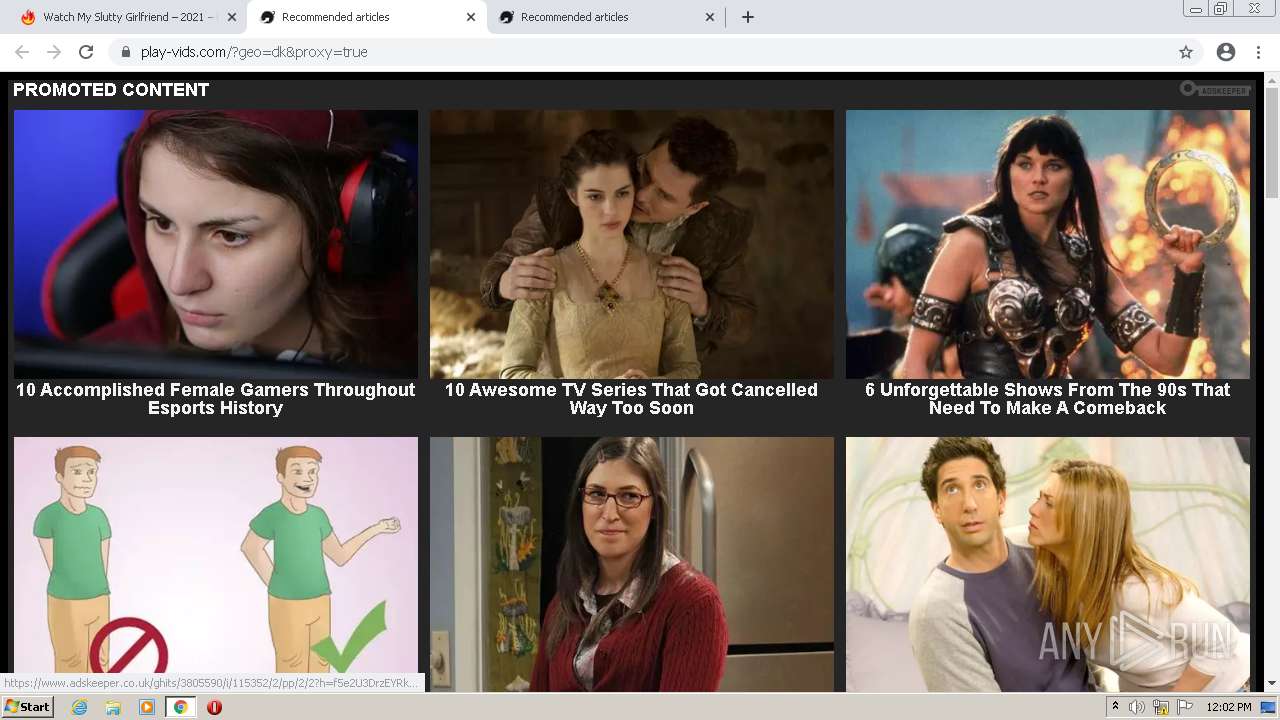Read 10 Accomplished Female Gamers headline

click(x=216, y=399)
